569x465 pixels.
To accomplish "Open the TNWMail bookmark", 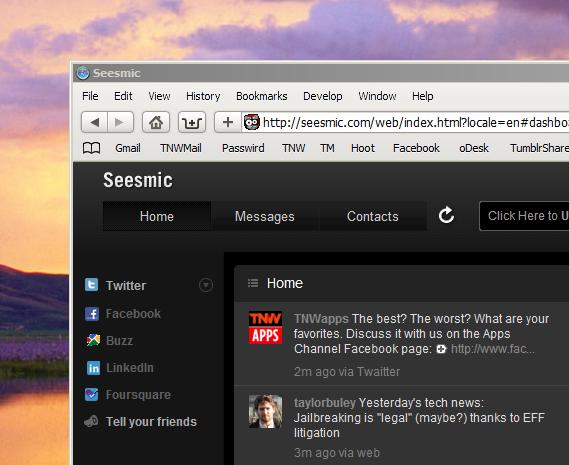I will click(x=181, y=148).
